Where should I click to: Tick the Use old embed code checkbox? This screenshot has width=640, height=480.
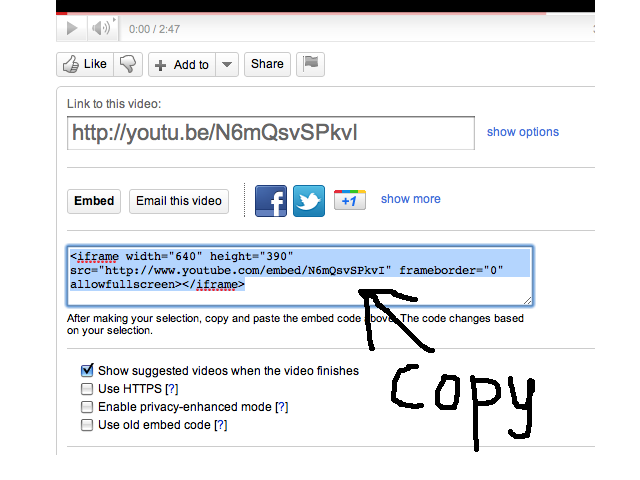[87, 425]
